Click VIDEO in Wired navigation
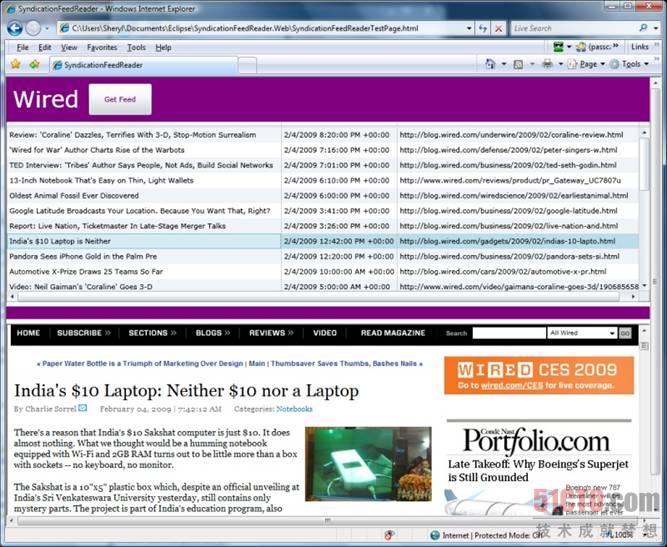The width and height of the screenshot is (667, 547). 325,333
